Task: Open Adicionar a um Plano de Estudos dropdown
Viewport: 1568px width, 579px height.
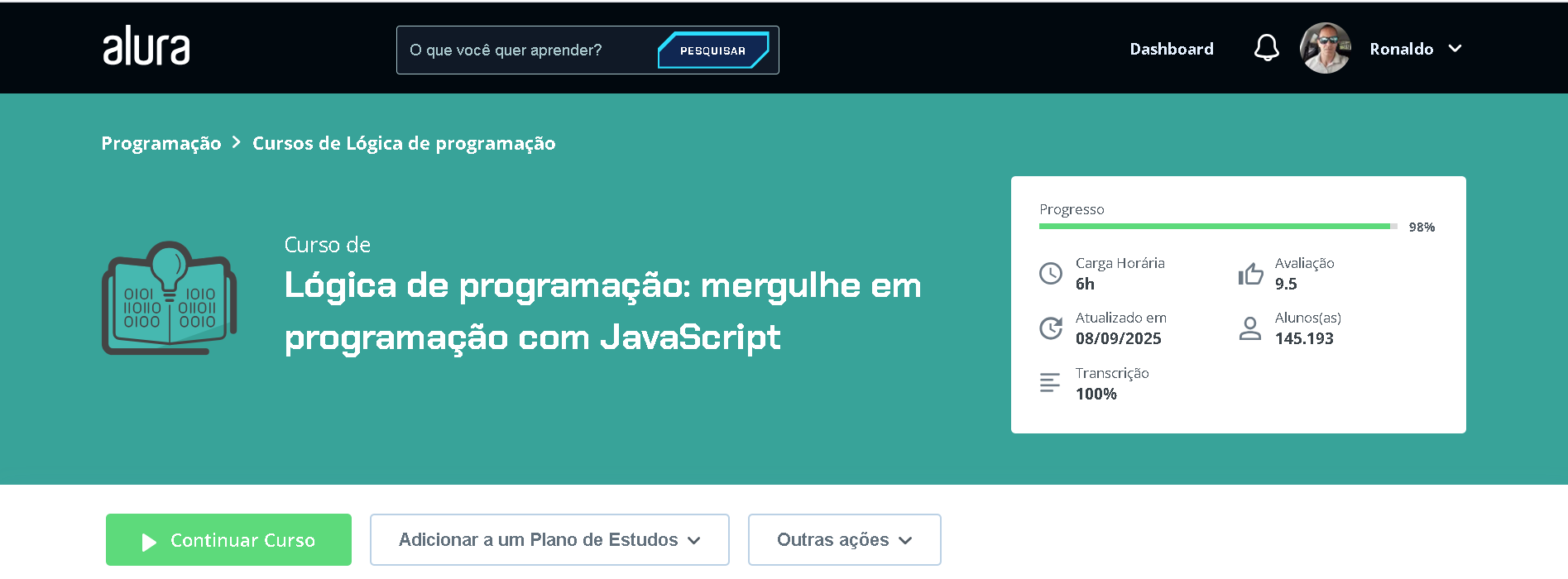Action: click(x=549, y=540)
